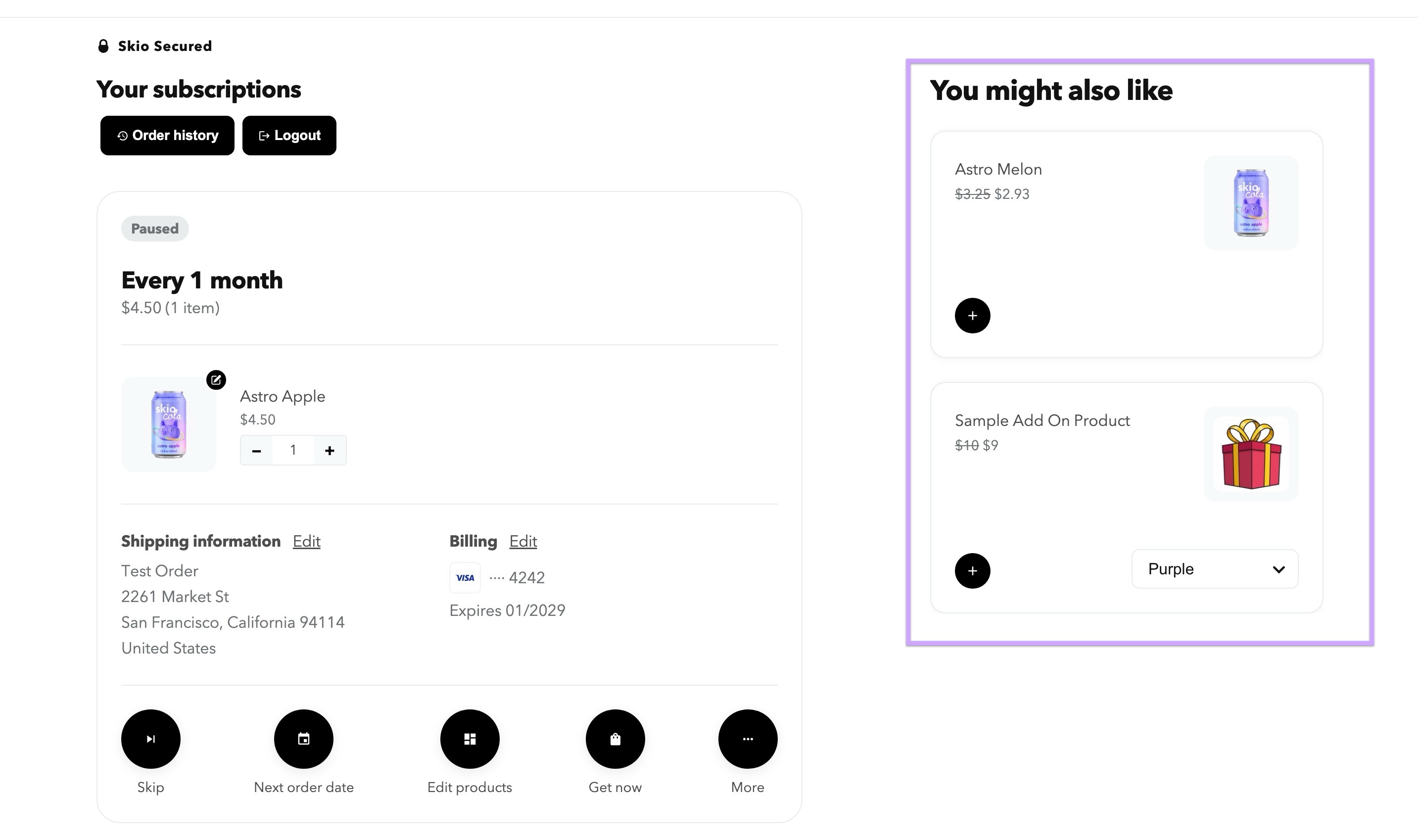
Task: Decrease Astro Apple quantity
Action: [256, 450]
